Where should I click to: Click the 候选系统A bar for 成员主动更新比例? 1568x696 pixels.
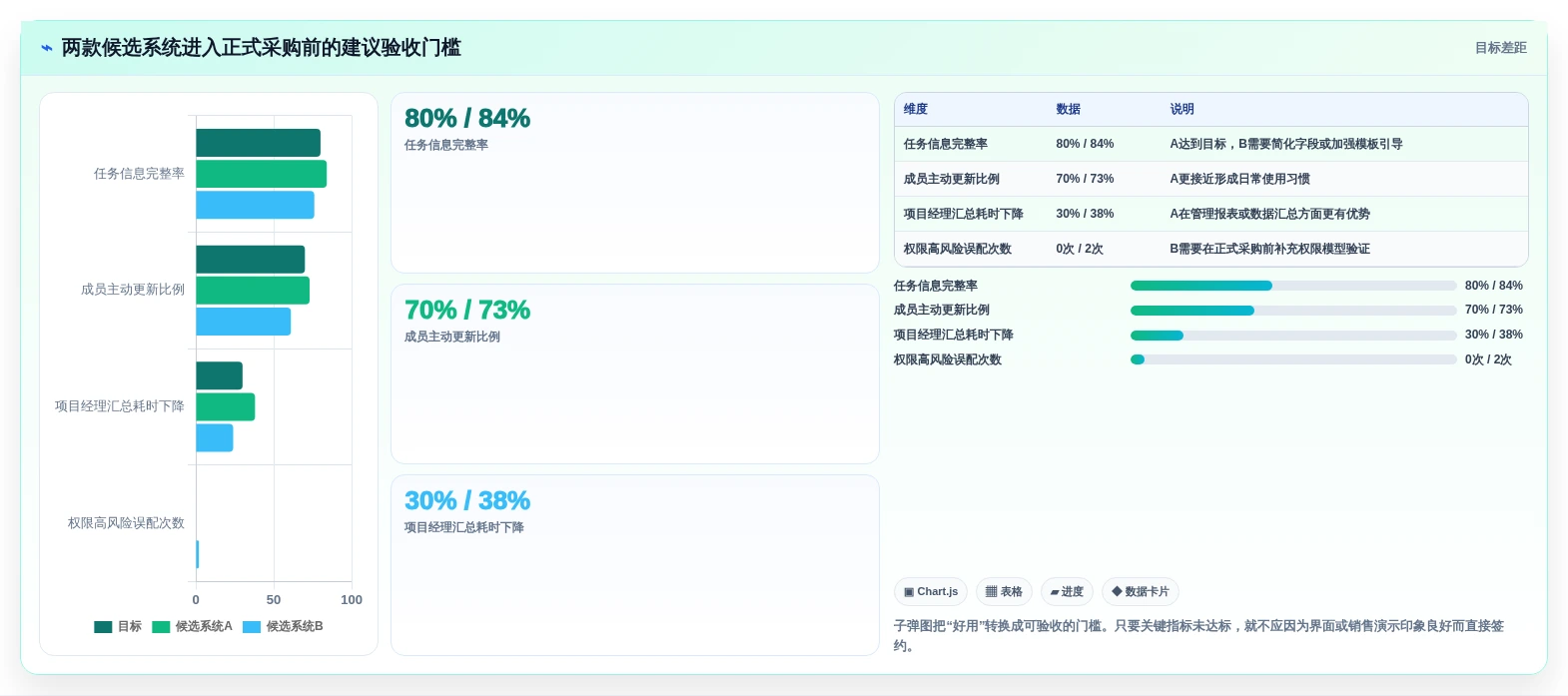click(x=253, y=291)
